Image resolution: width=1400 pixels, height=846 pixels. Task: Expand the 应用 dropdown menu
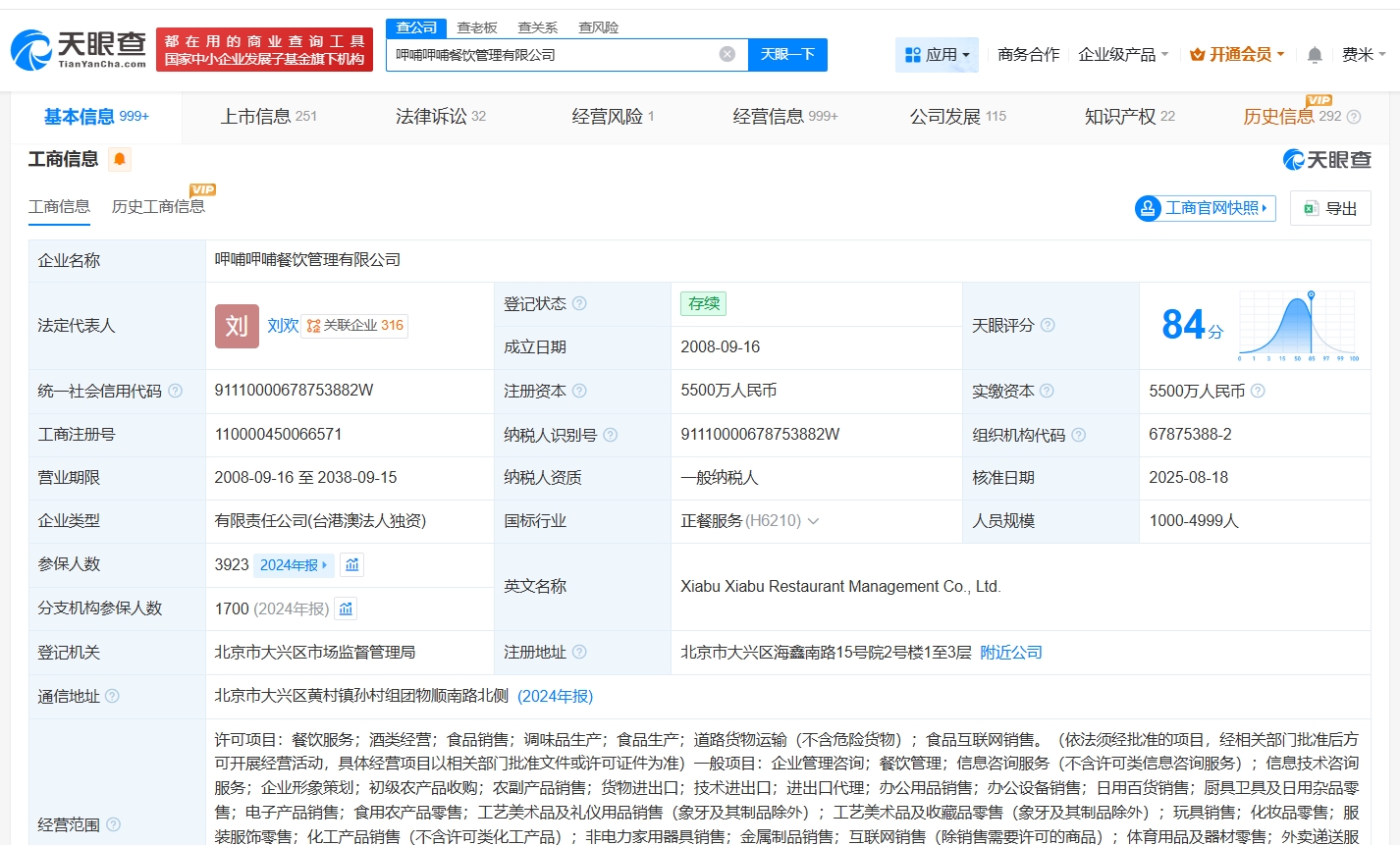(937, 55)
